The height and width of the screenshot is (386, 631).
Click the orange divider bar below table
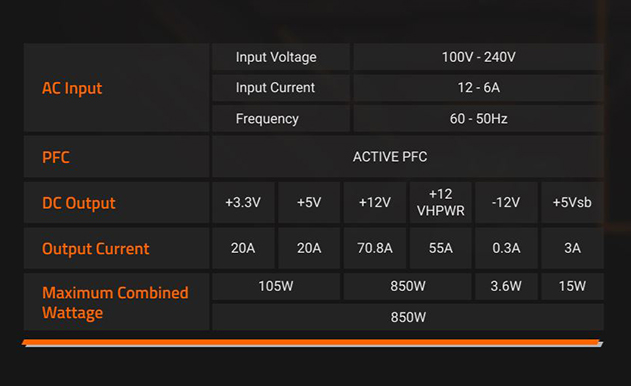(312, 343)
